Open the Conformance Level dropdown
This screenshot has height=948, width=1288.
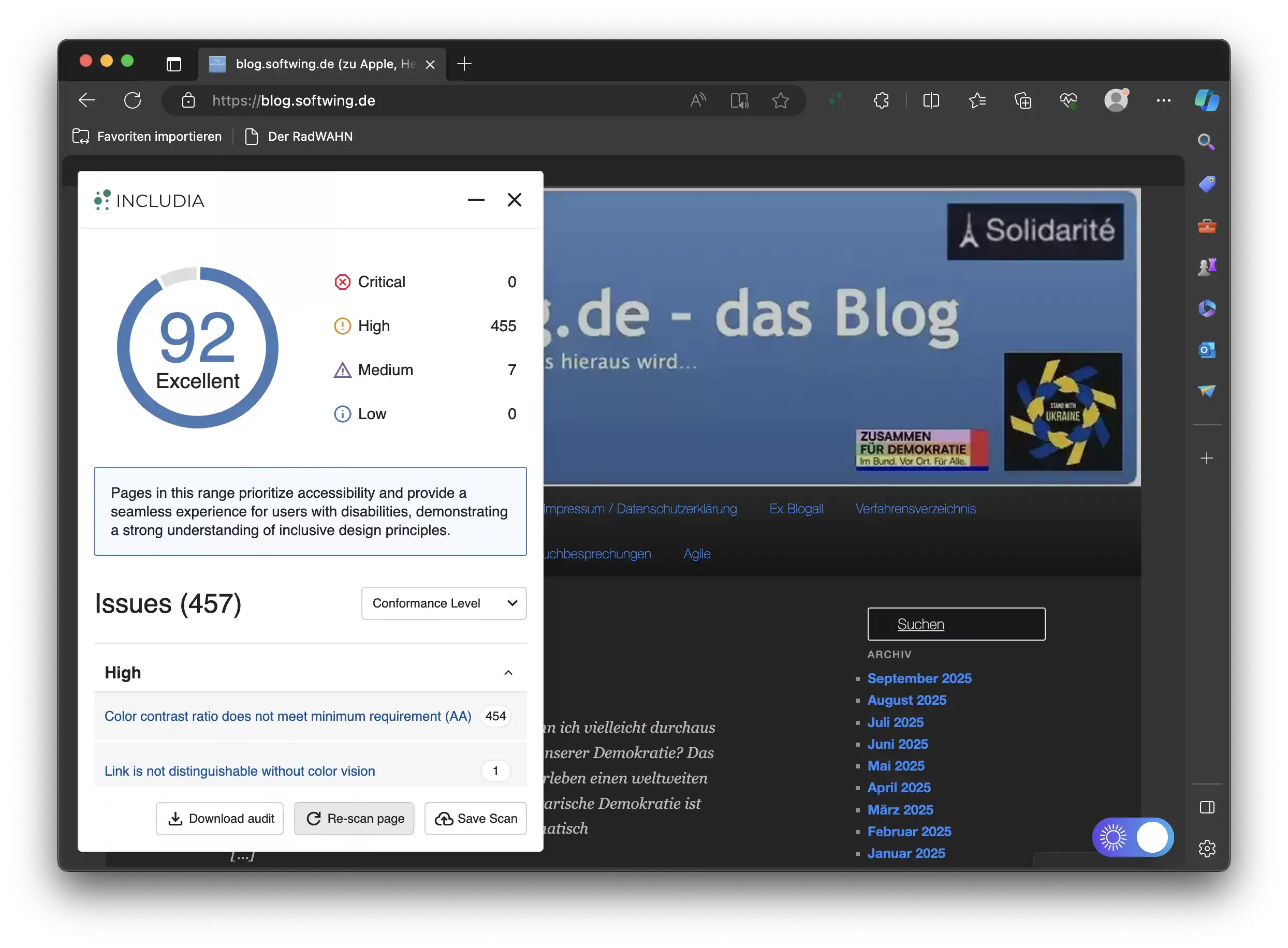444,603
